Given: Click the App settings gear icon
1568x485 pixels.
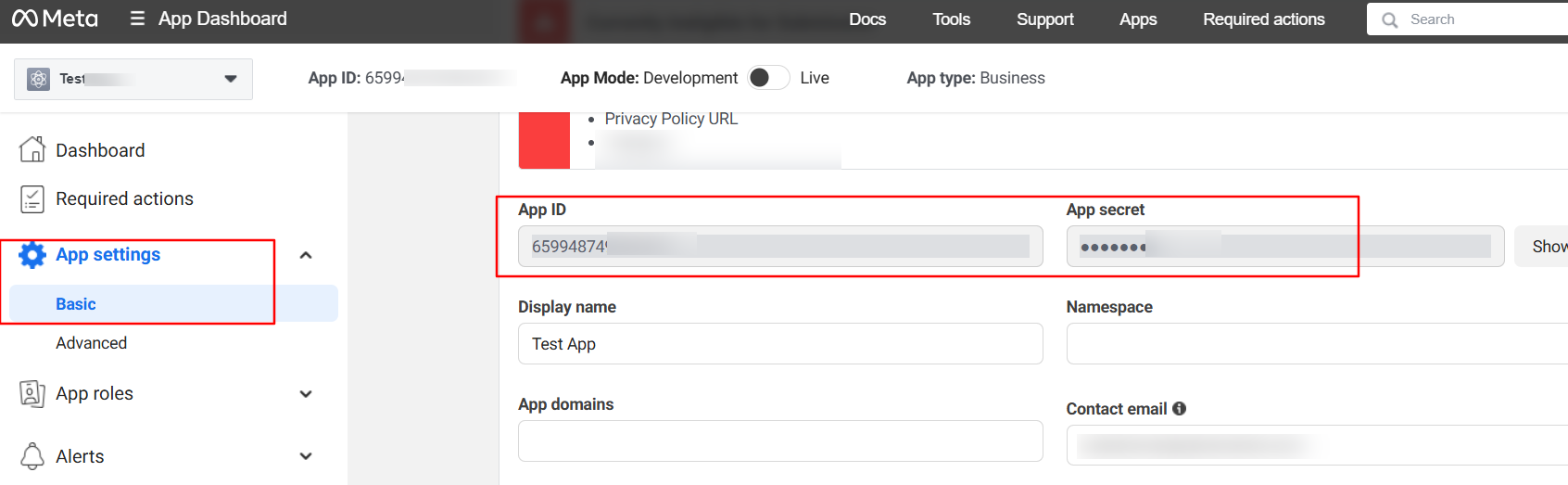Looking at the screenshot, I should 32,255.
